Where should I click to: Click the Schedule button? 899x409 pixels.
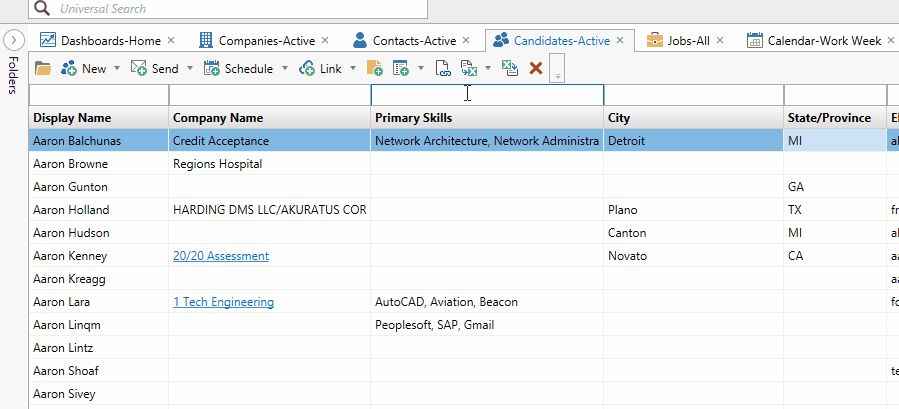point(239,69)
